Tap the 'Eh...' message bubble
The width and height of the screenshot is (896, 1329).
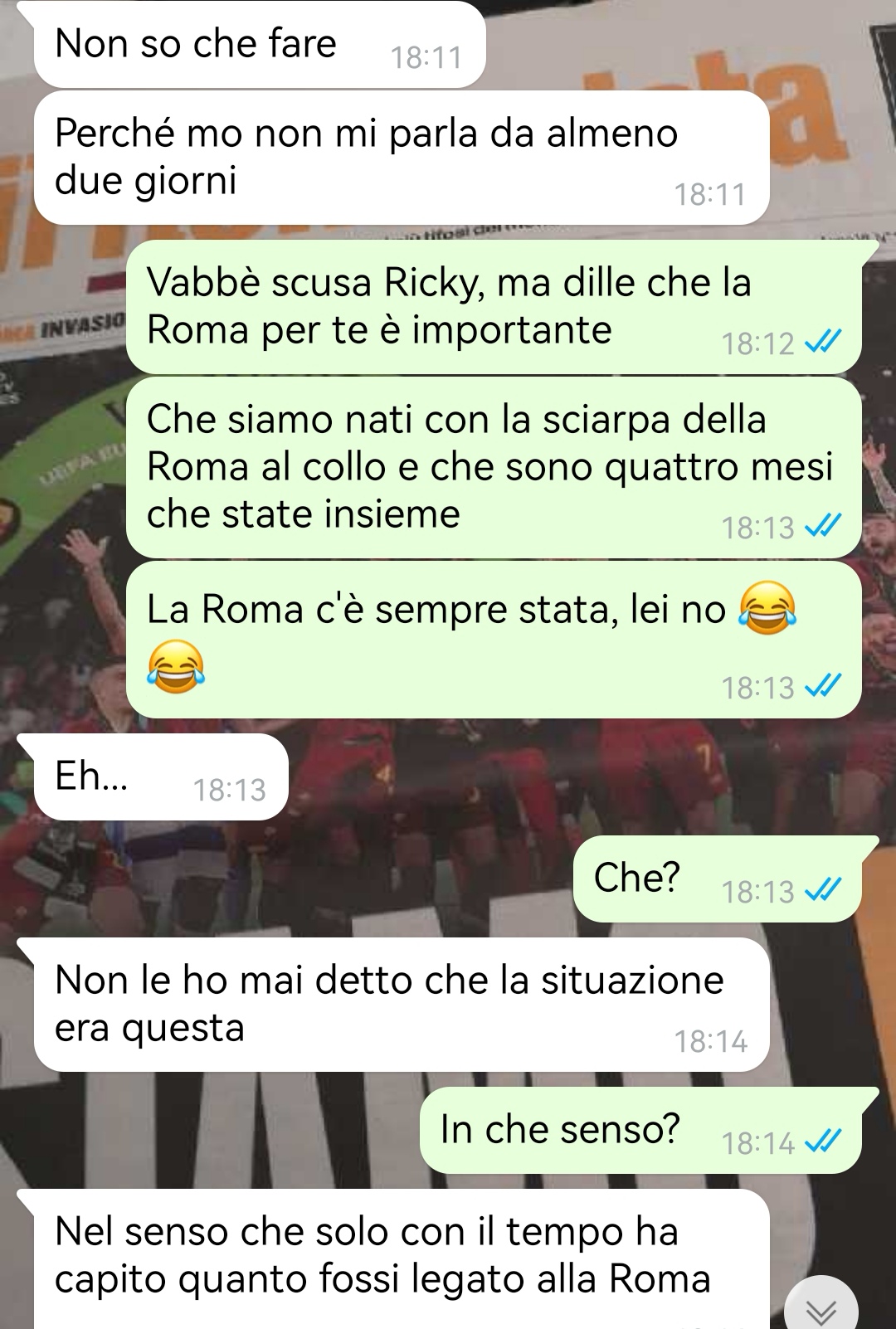tap(161, 777)
